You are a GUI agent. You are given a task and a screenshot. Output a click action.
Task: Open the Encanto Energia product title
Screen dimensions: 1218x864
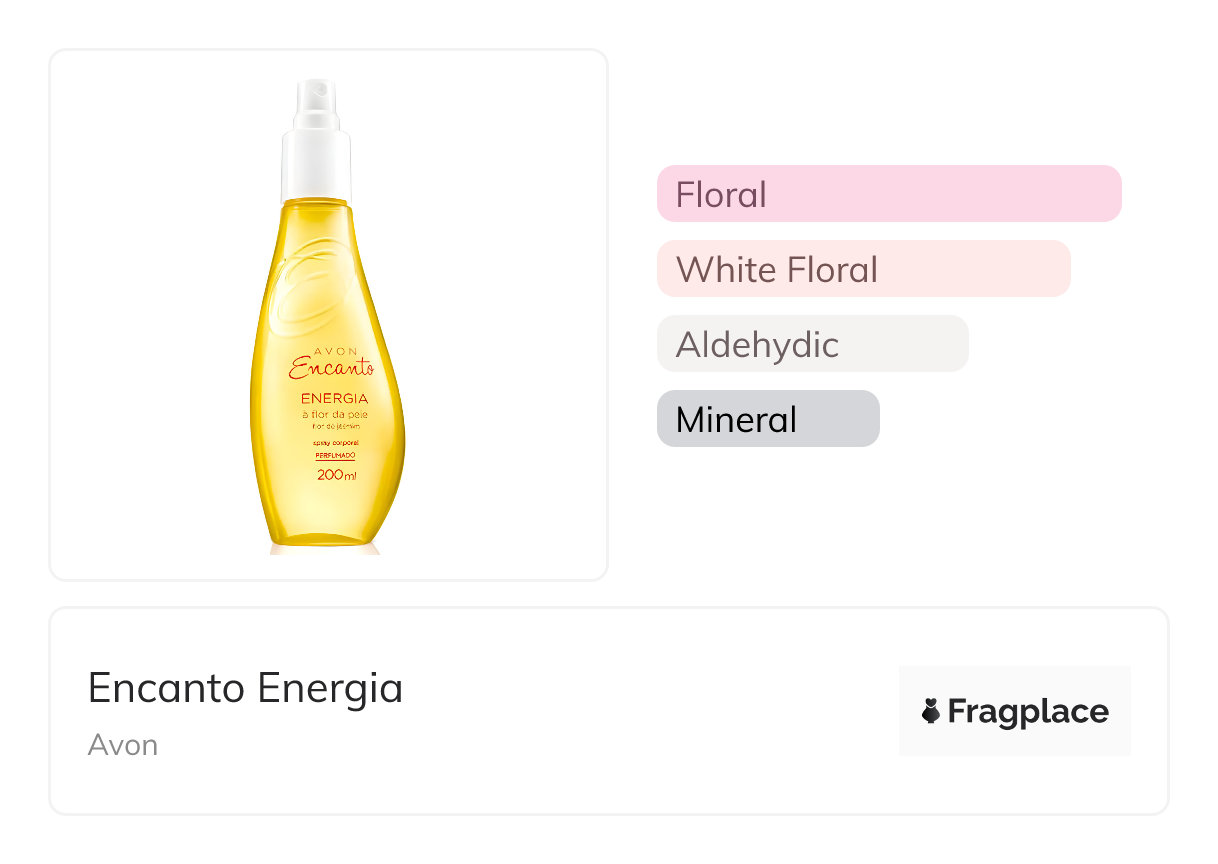[x=245, y=688]
